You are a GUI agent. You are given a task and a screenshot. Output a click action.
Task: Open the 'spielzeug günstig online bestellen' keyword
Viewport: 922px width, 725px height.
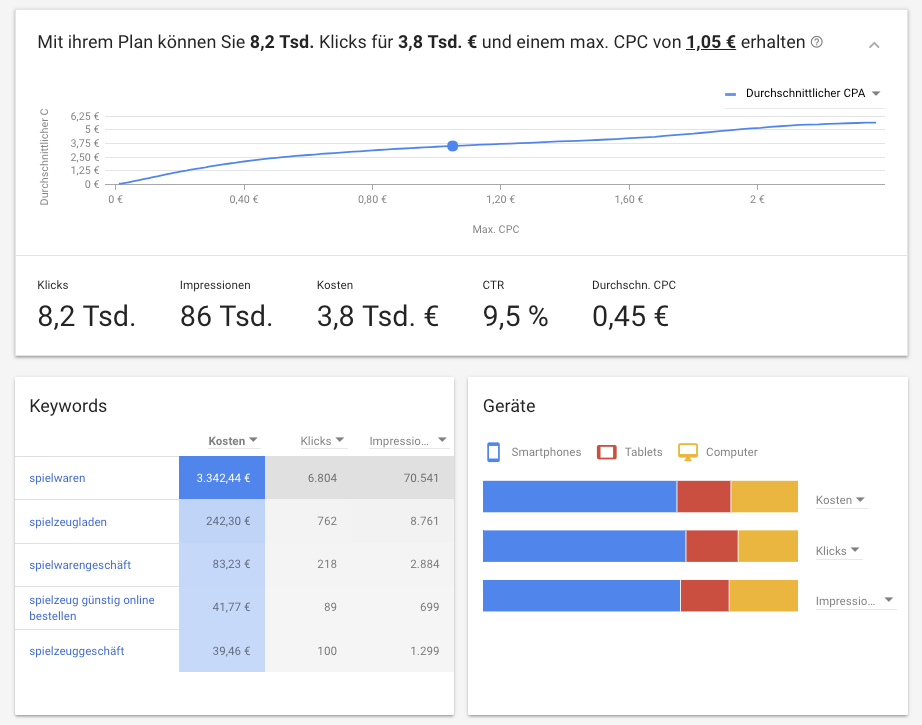(92, 608)
